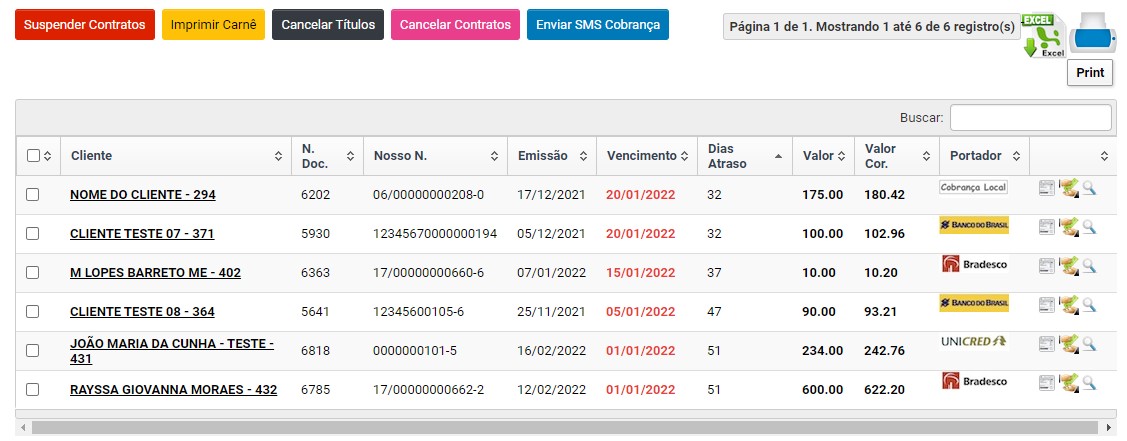The image size is (1127, 441).
Task: Open client link M LOPES BARRETO ME - 402
Action: click(x=155, y=273)
